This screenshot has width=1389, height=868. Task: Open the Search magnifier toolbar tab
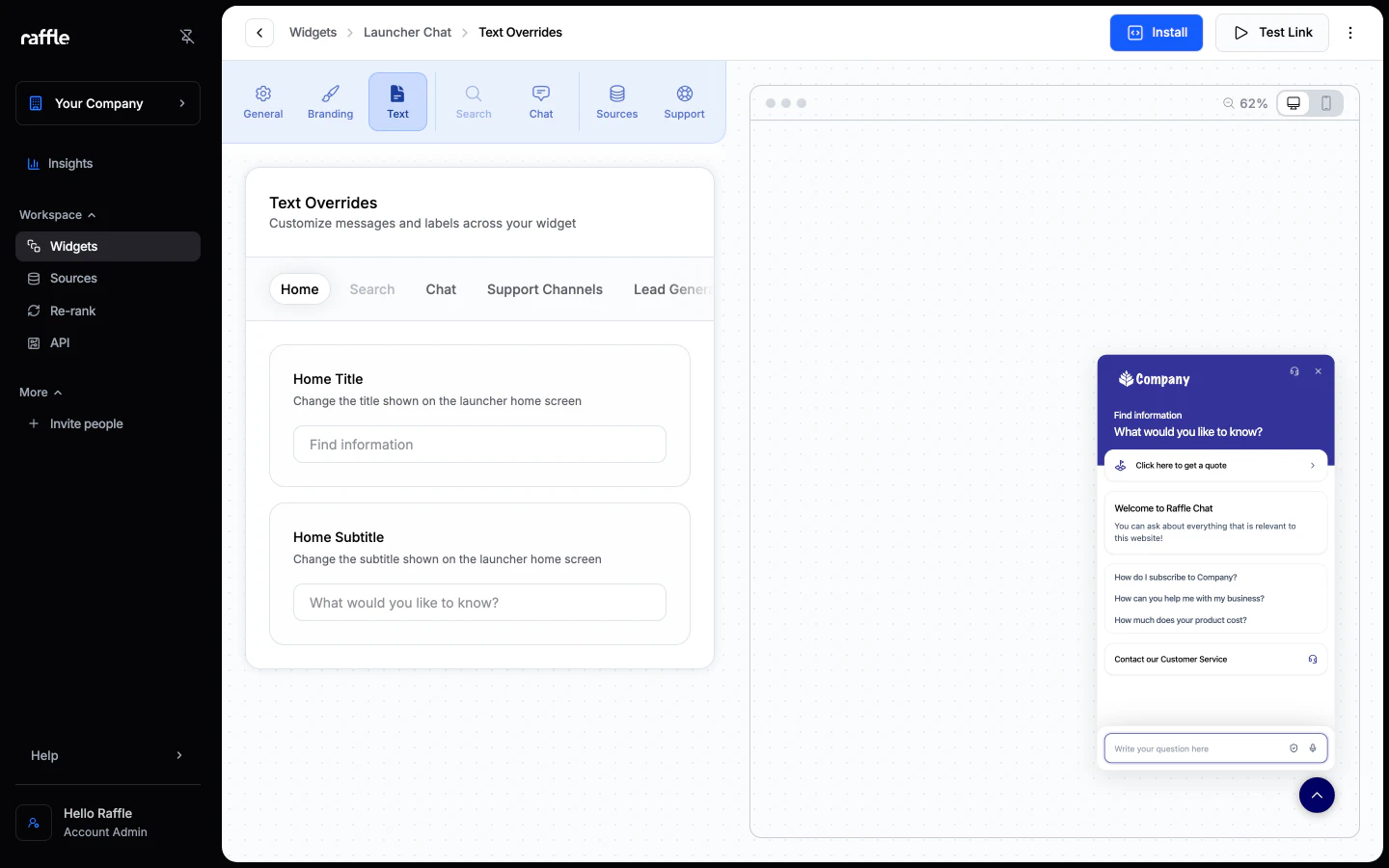(474, 101)
